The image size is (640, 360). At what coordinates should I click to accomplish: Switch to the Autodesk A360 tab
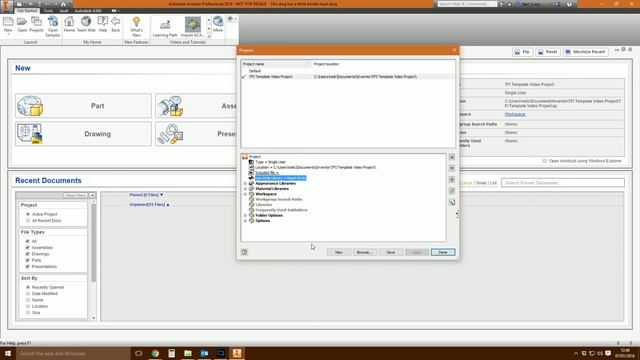coord(88,11)
